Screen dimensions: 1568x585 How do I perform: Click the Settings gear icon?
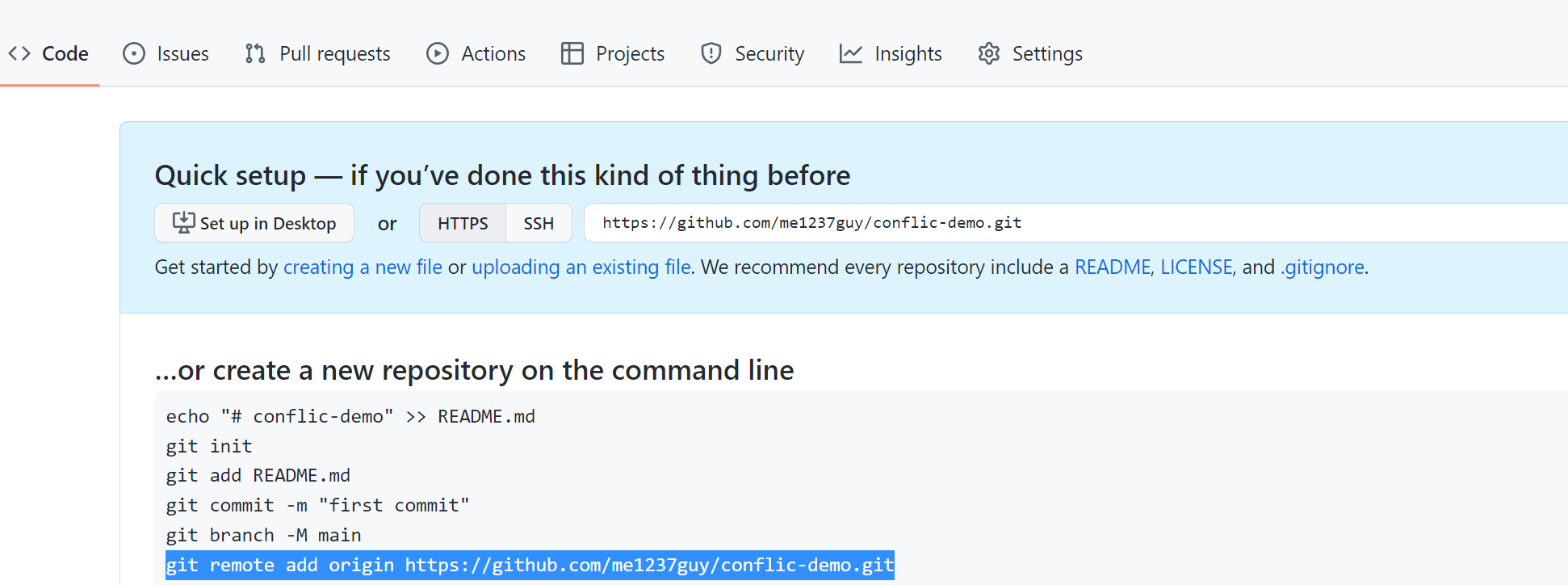coord(989,53)
